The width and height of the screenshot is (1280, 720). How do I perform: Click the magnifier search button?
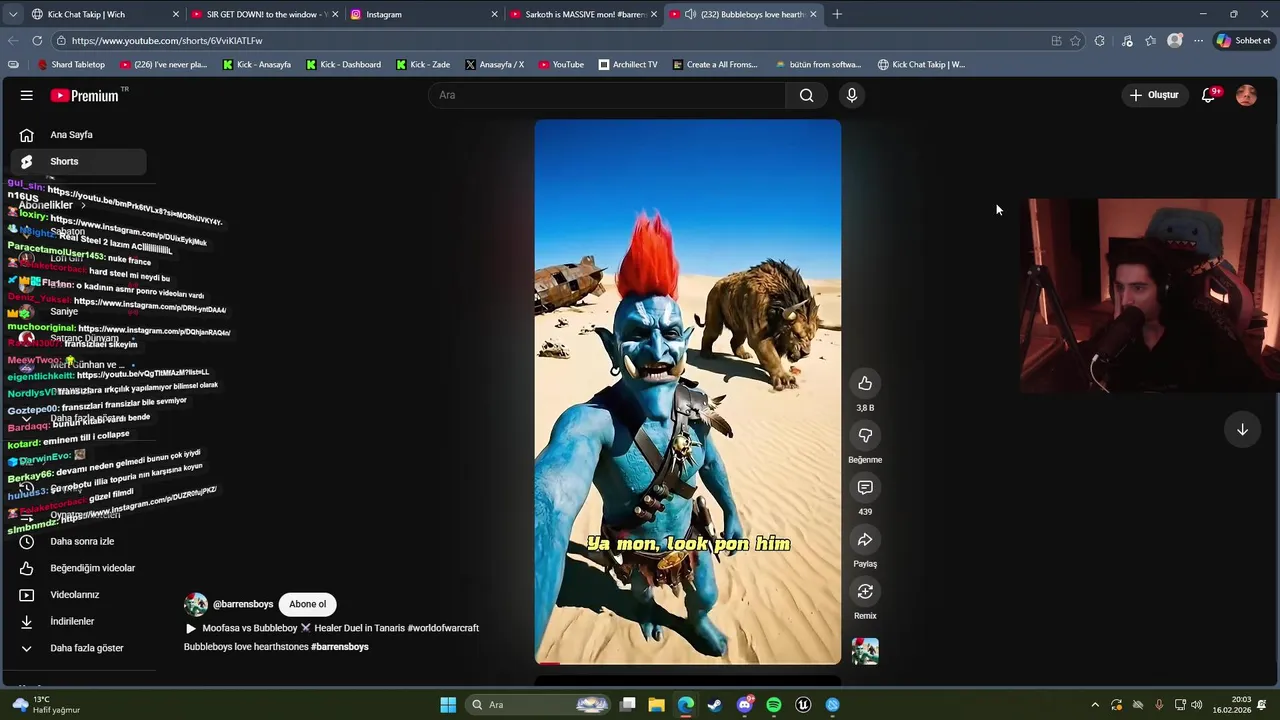[807, 95]
